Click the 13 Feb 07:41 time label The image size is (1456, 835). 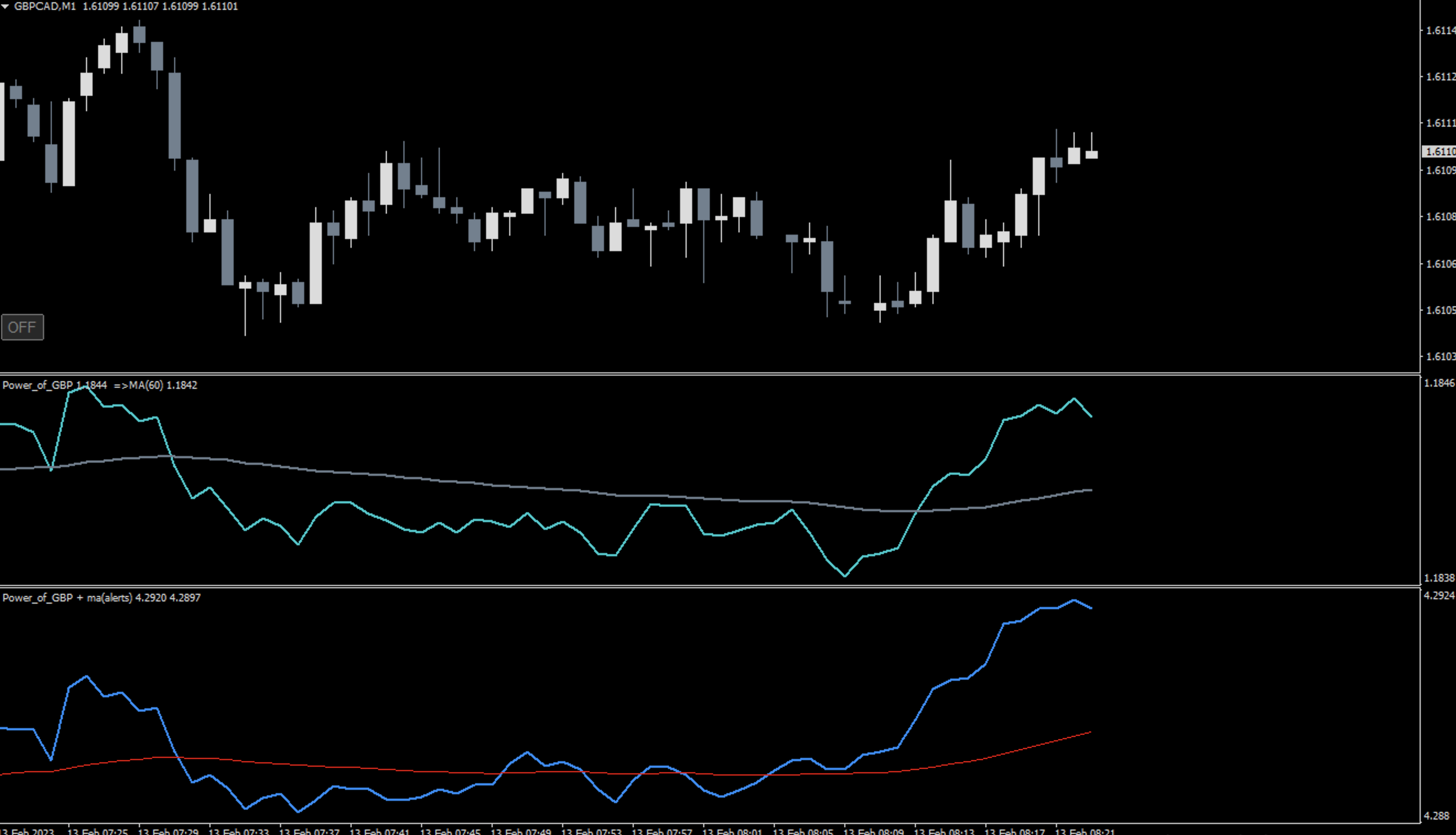(379, 831)
